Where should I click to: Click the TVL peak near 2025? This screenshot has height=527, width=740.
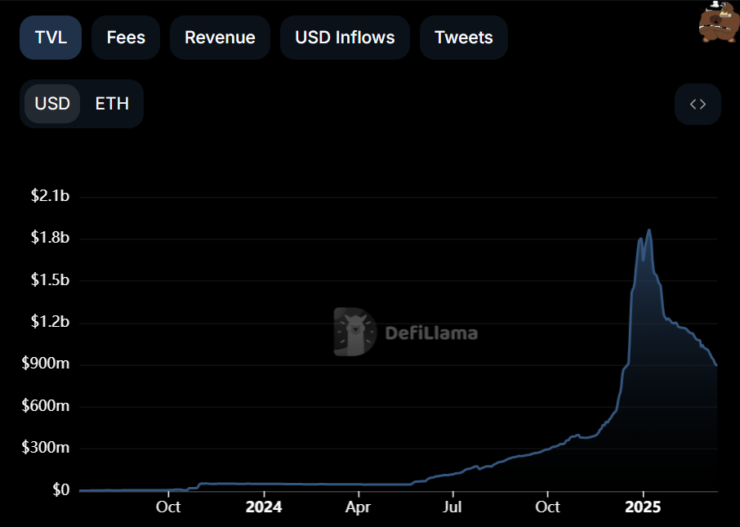[x=649, y=230]
